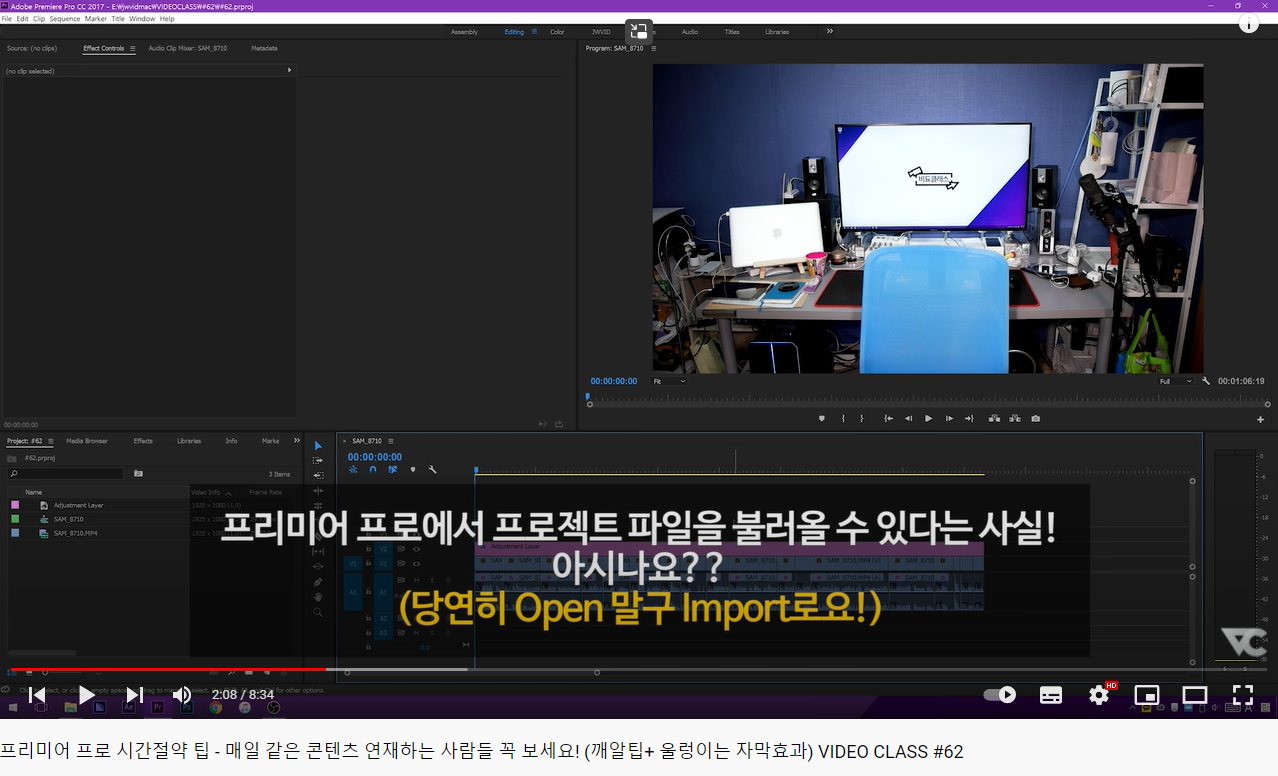Open Project panel tab overflow chevron
Viewport: 1278px width, 776px height.
(296, 440)
